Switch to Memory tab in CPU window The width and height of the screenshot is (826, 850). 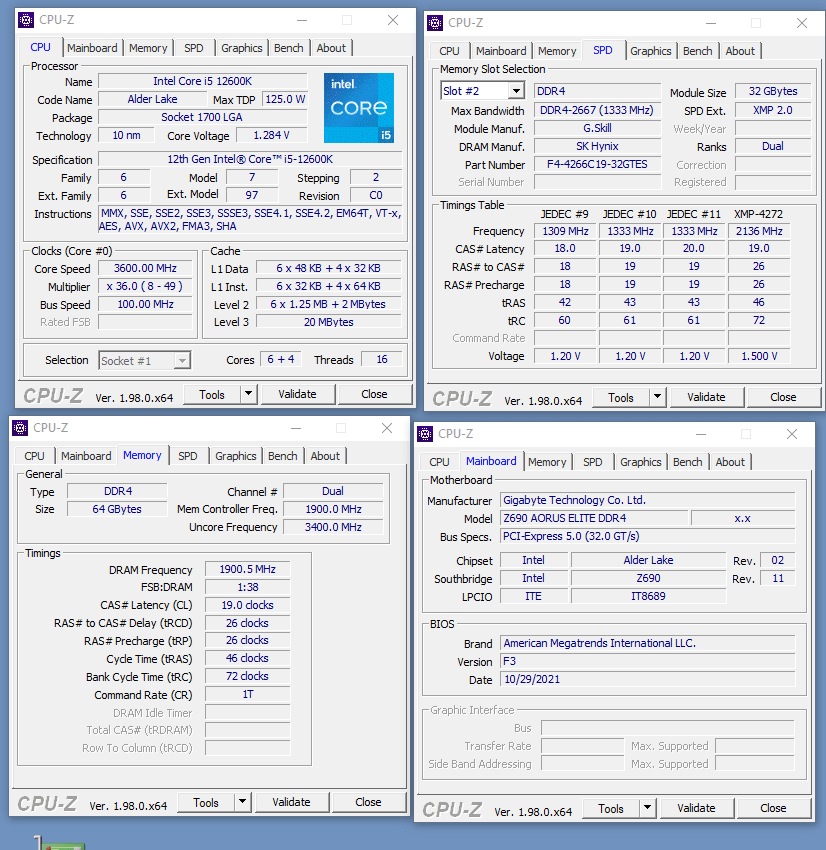coord(148,48)
